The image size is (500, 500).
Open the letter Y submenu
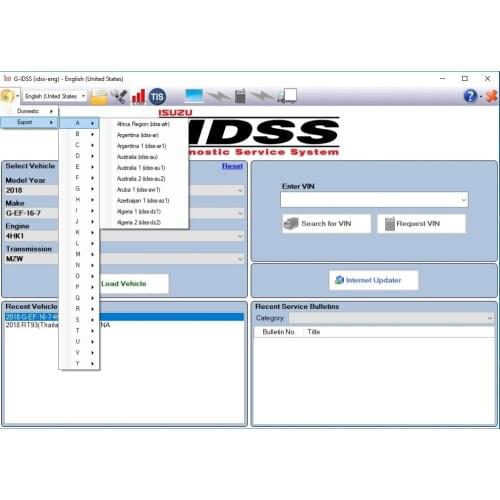[79, 363]
